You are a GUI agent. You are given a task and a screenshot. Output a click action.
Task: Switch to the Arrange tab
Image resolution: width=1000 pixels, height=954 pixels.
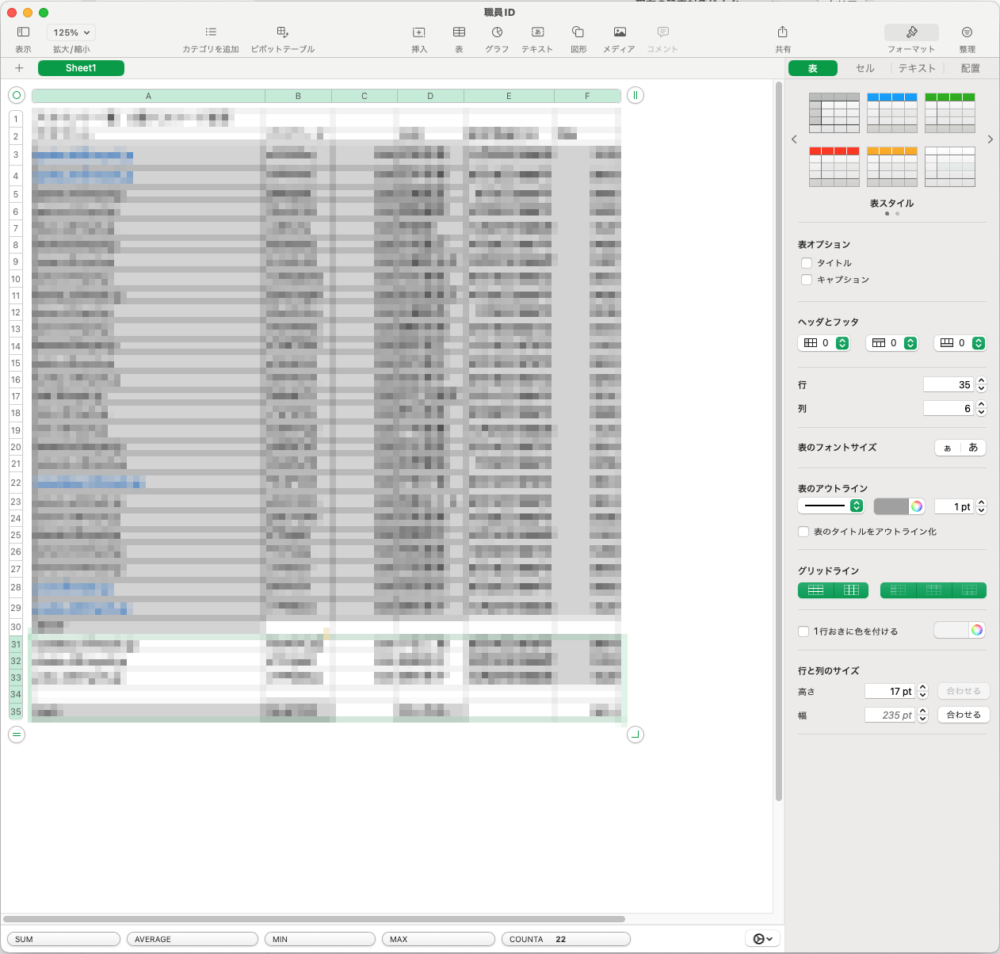(x=970, y=68)
